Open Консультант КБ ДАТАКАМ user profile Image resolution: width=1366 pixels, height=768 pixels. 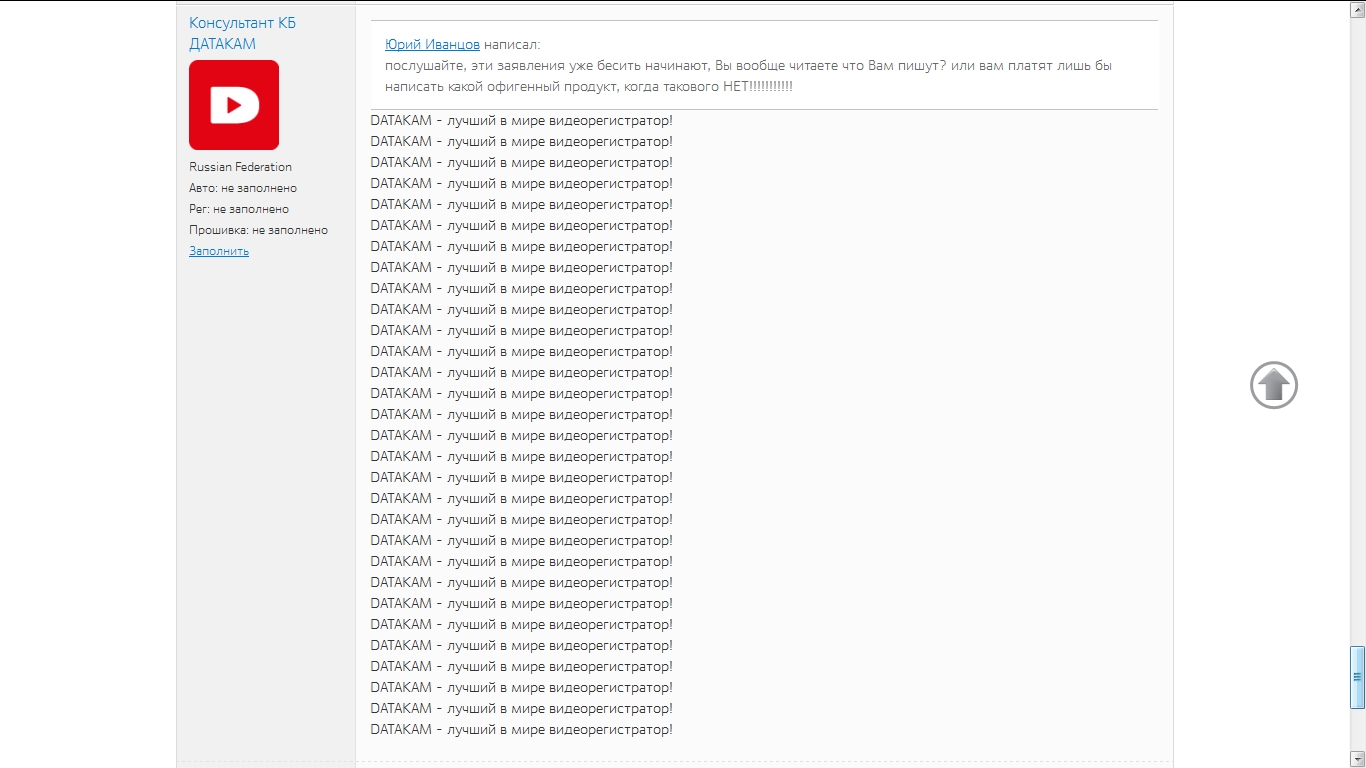(242, 33)
